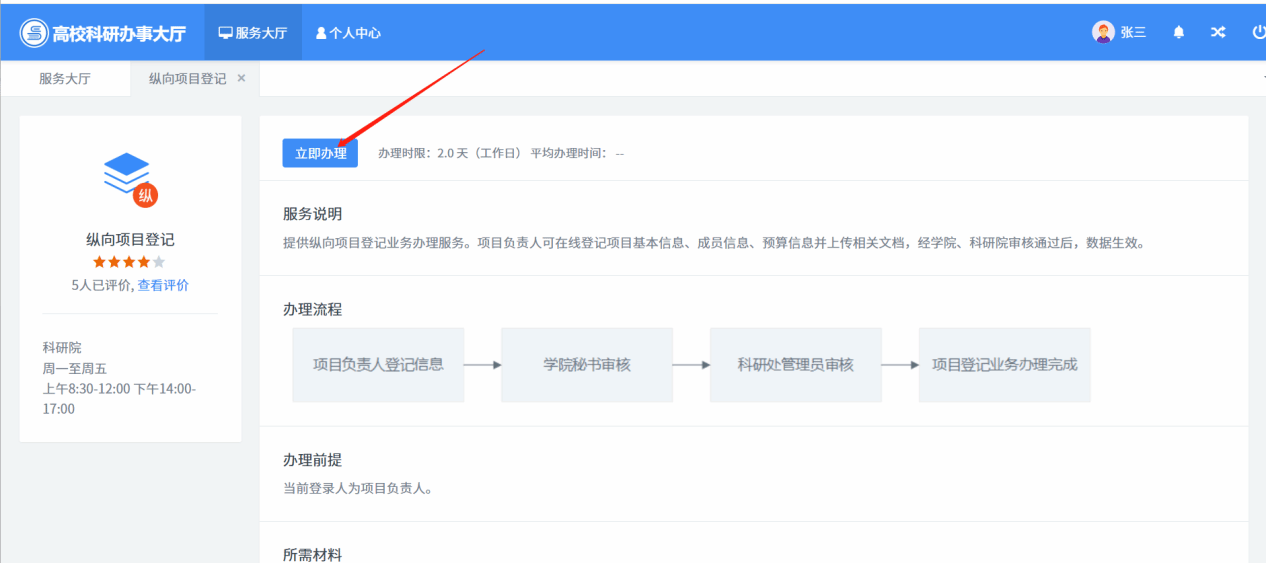Click the blue stacked layers service icon
Screen dimensions: 1266x563
[x=126, y=172]
